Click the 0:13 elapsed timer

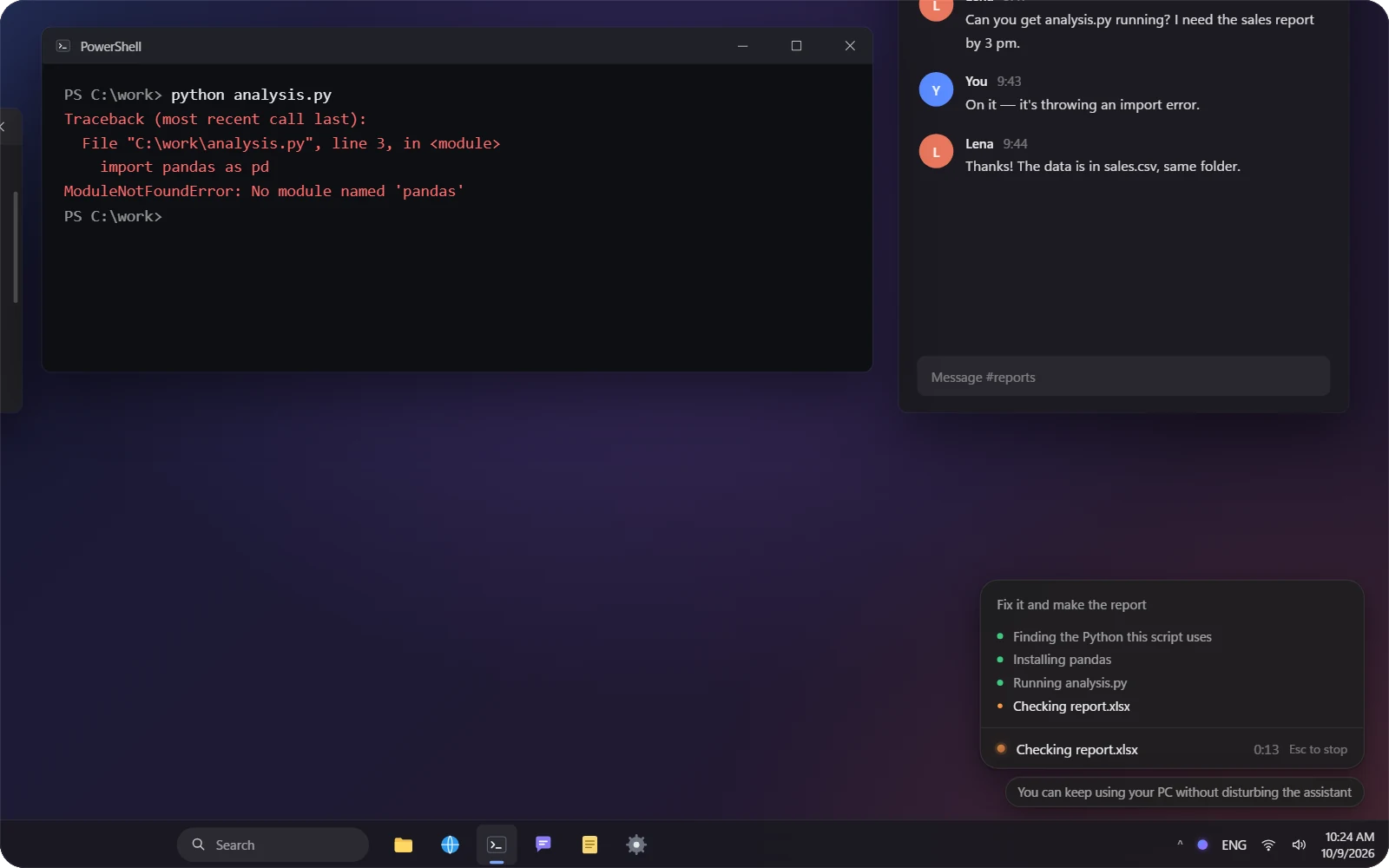[1266, 749]
